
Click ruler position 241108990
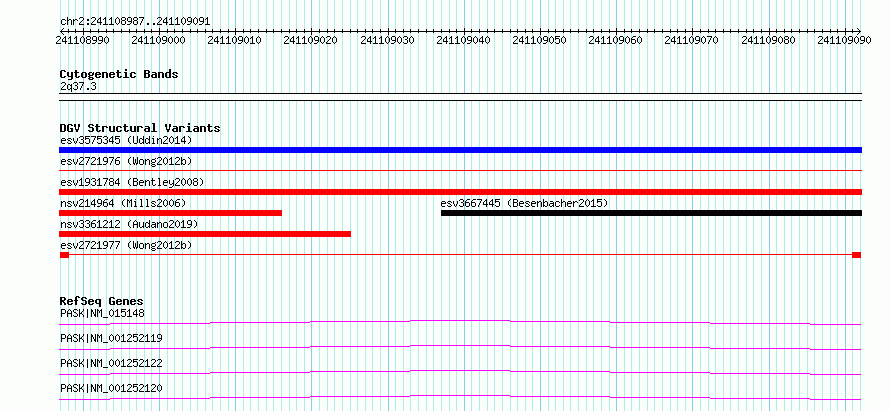83,40
